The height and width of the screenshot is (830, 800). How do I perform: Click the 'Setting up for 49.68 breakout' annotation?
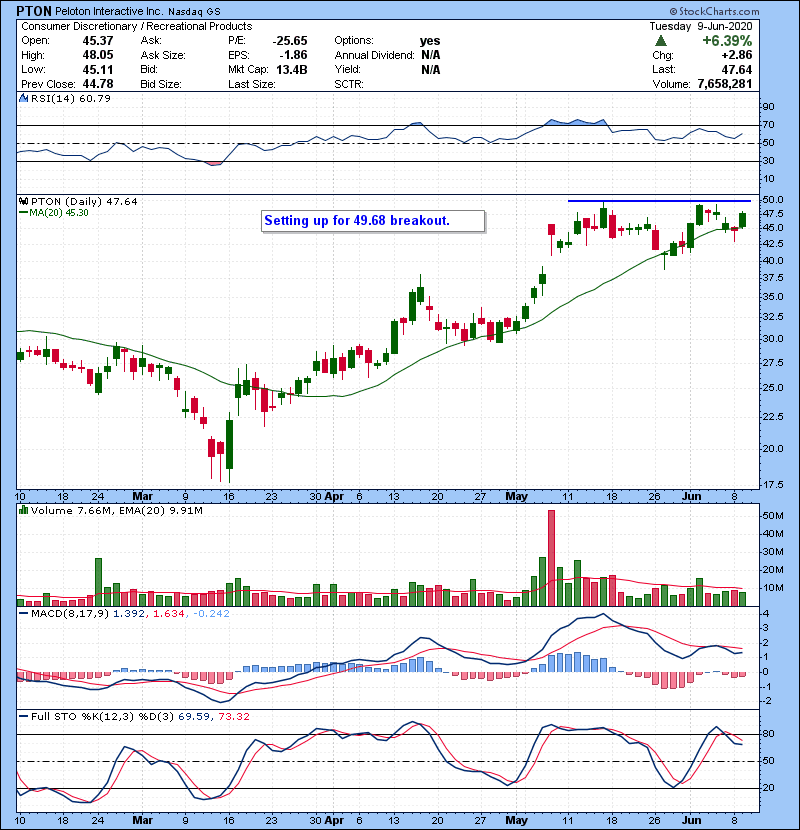[373, 221]
